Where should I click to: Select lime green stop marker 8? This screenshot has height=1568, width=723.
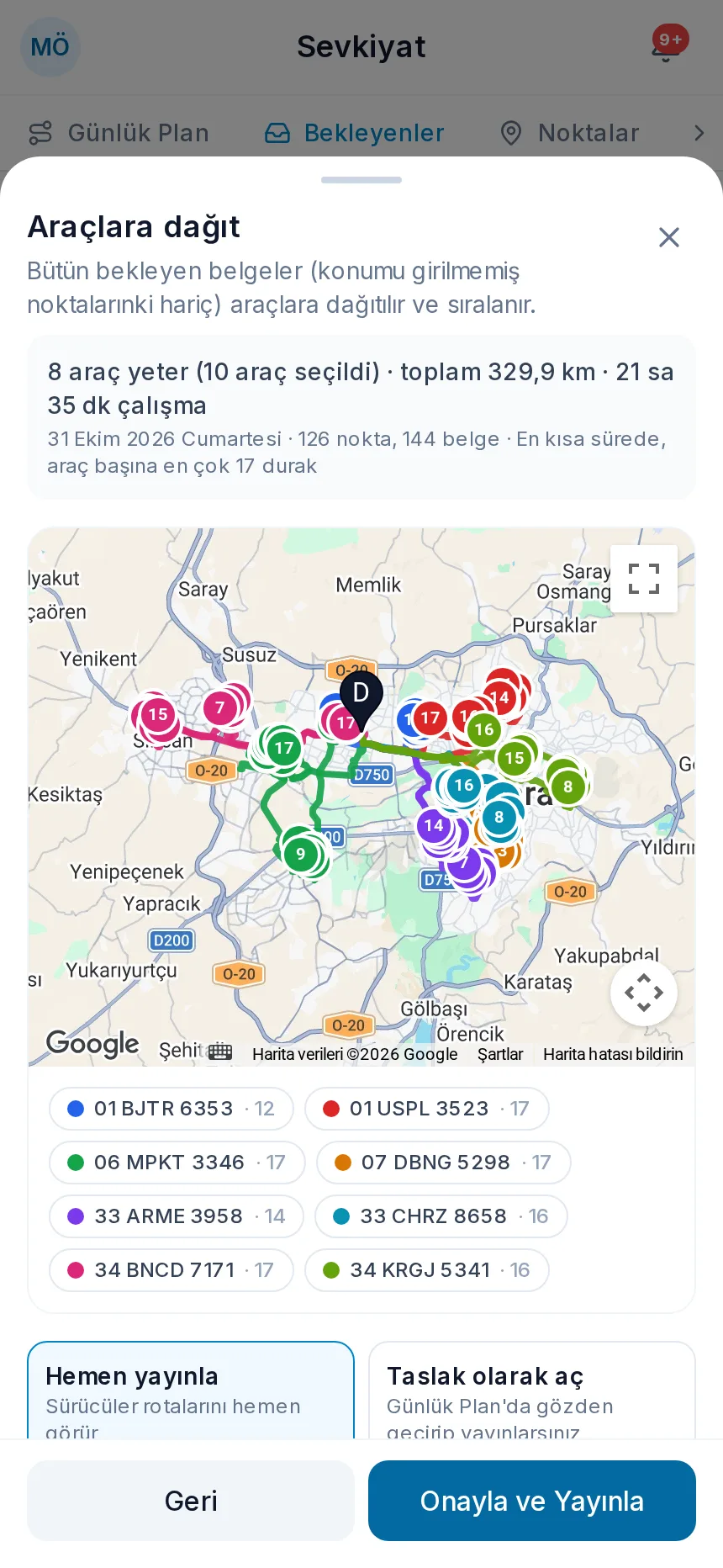[568, 787]
